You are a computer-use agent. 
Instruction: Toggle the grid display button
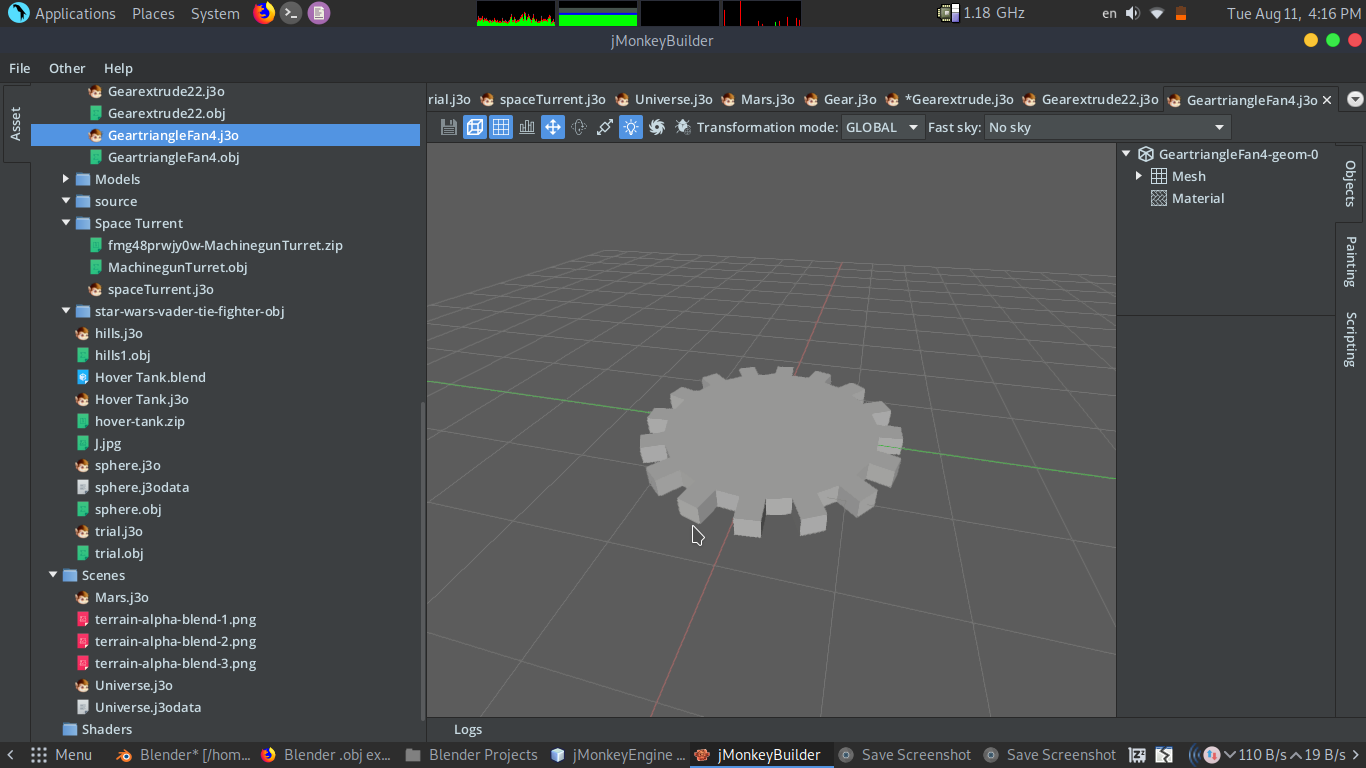click(x=501, y=127)
